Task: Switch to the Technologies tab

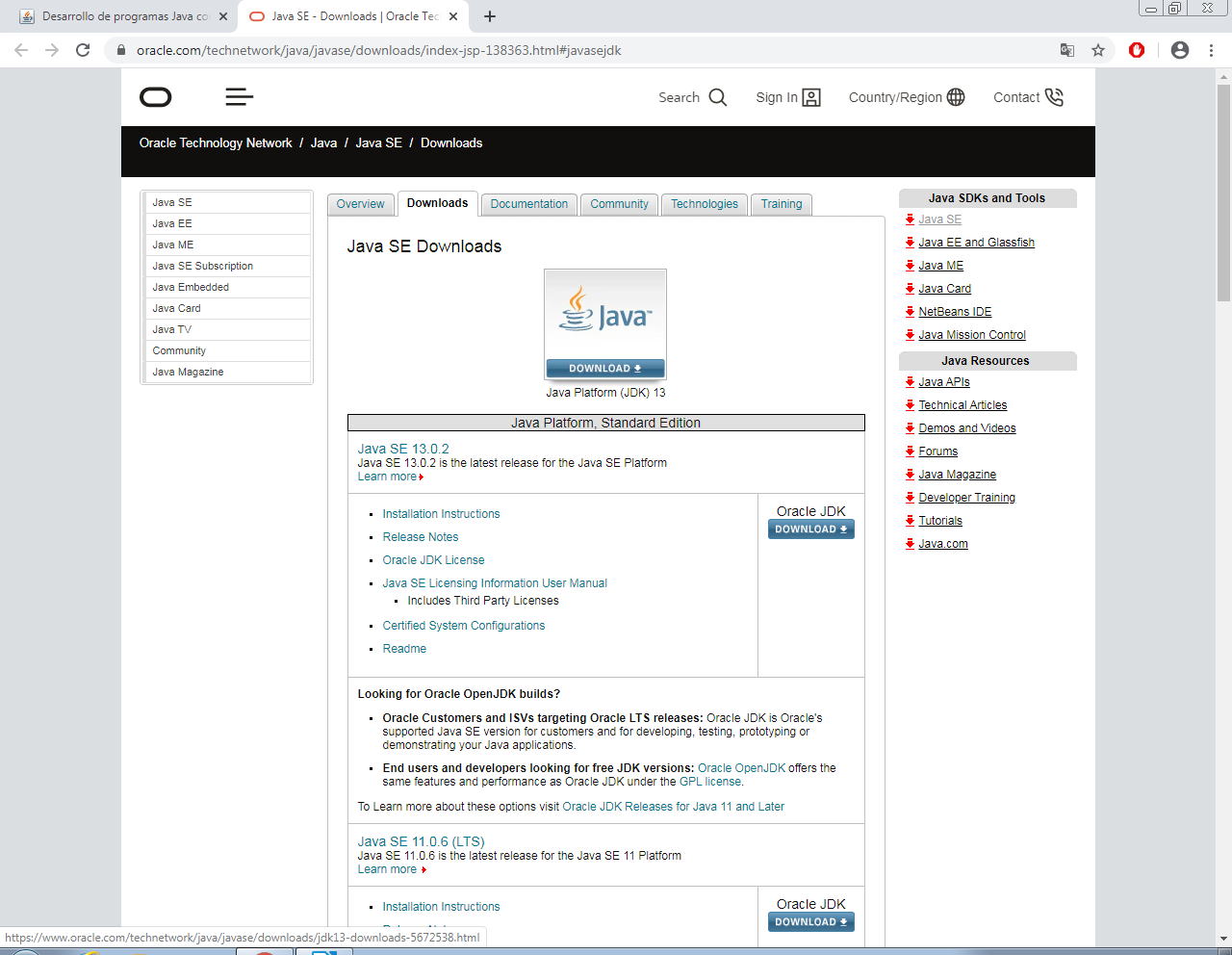Action: [705, 204]
